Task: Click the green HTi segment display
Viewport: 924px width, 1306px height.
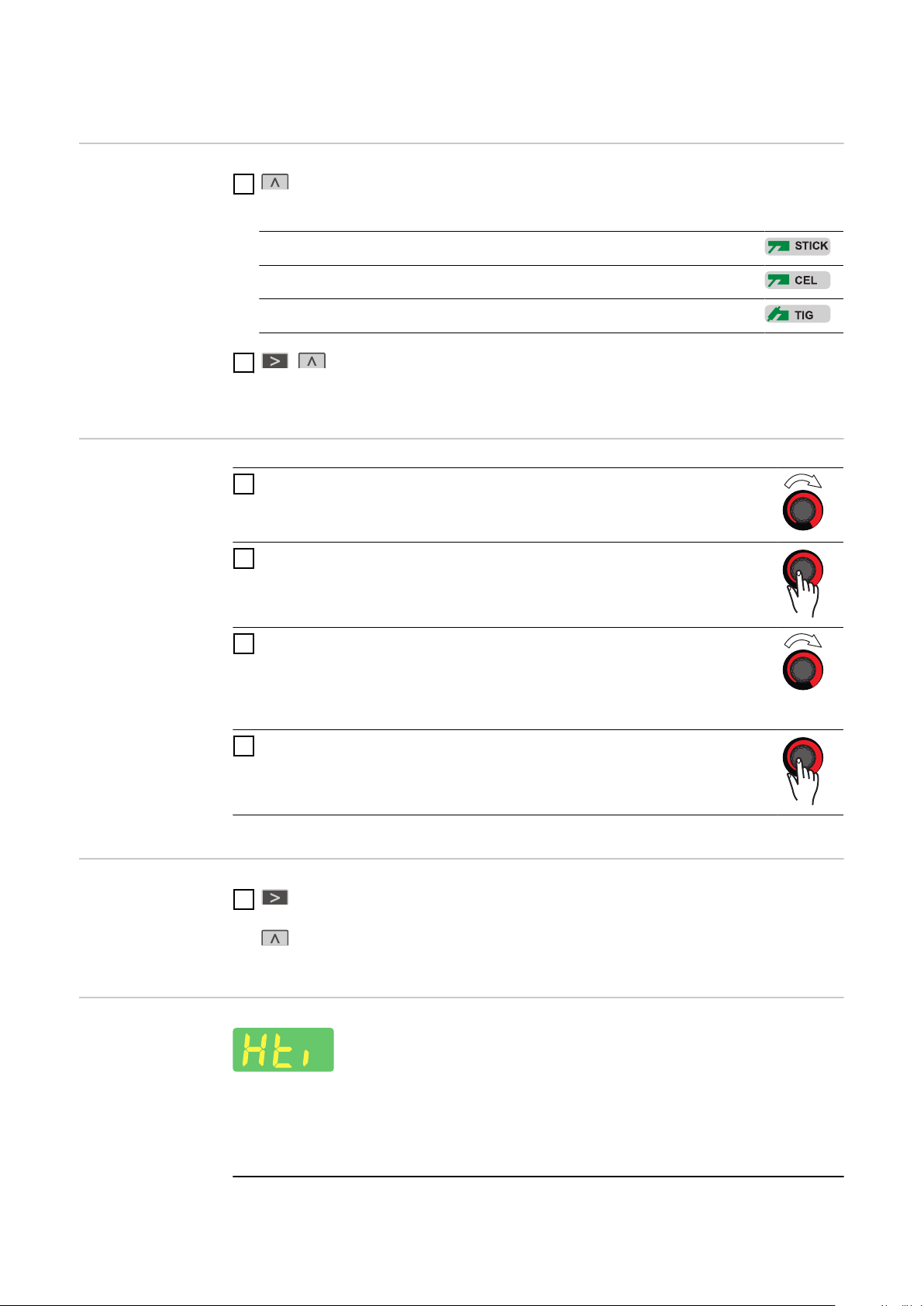Action: tap(284, 1050)
